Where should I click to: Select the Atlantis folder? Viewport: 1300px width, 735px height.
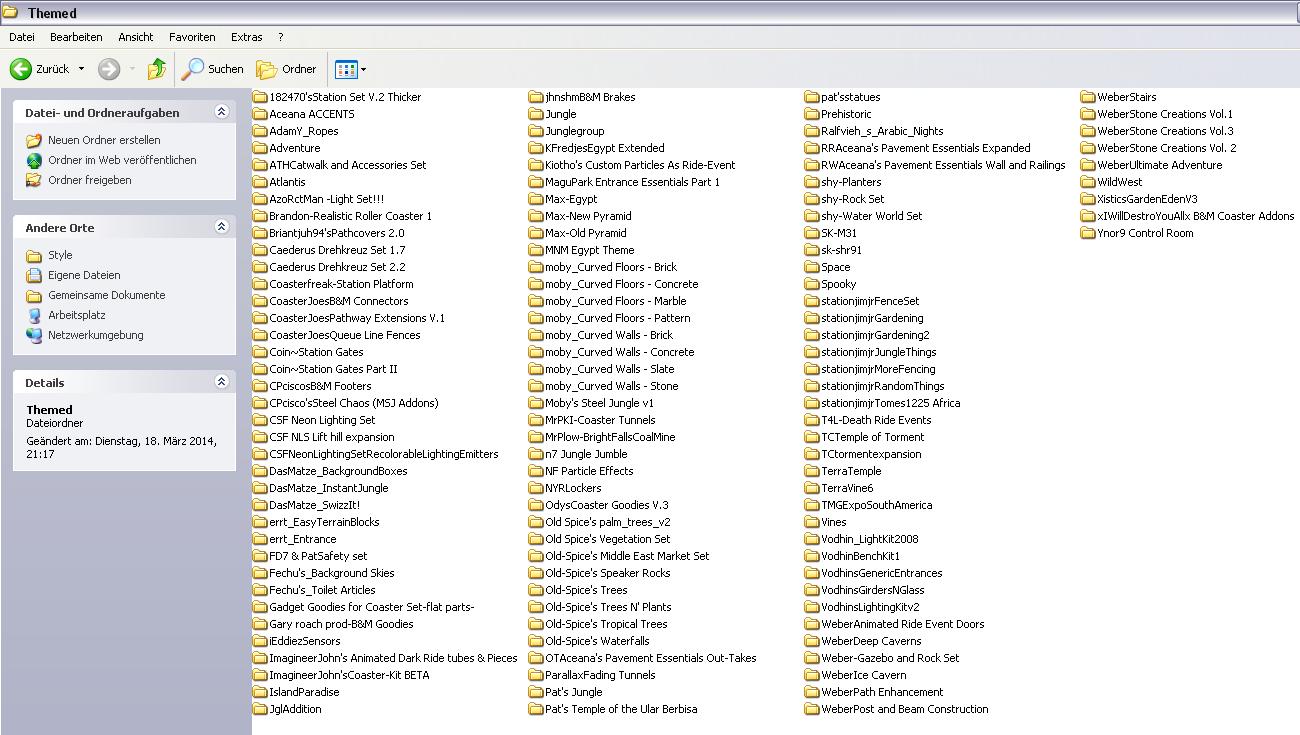287,182
